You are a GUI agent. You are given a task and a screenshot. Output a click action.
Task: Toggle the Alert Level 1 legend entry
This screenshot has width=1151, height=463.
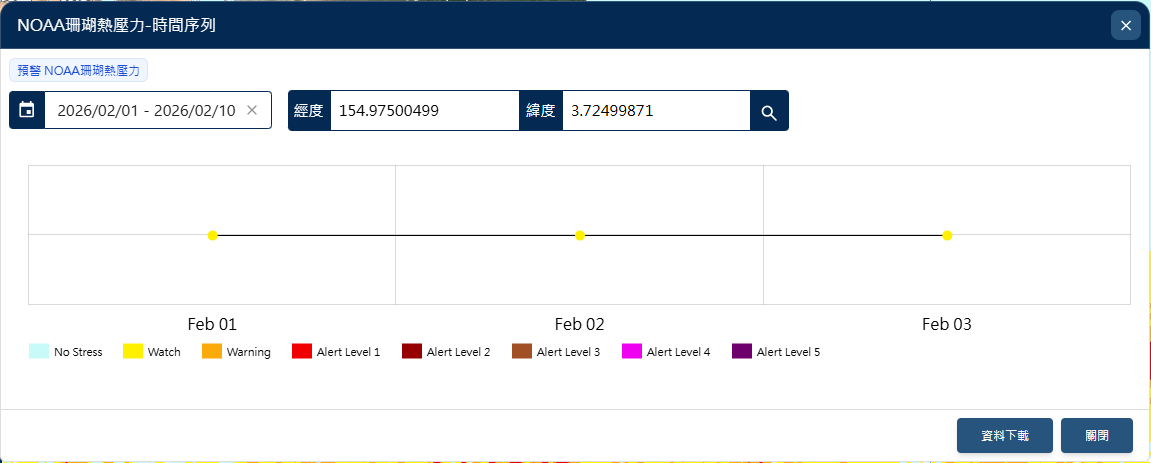(x=336, y=352)
